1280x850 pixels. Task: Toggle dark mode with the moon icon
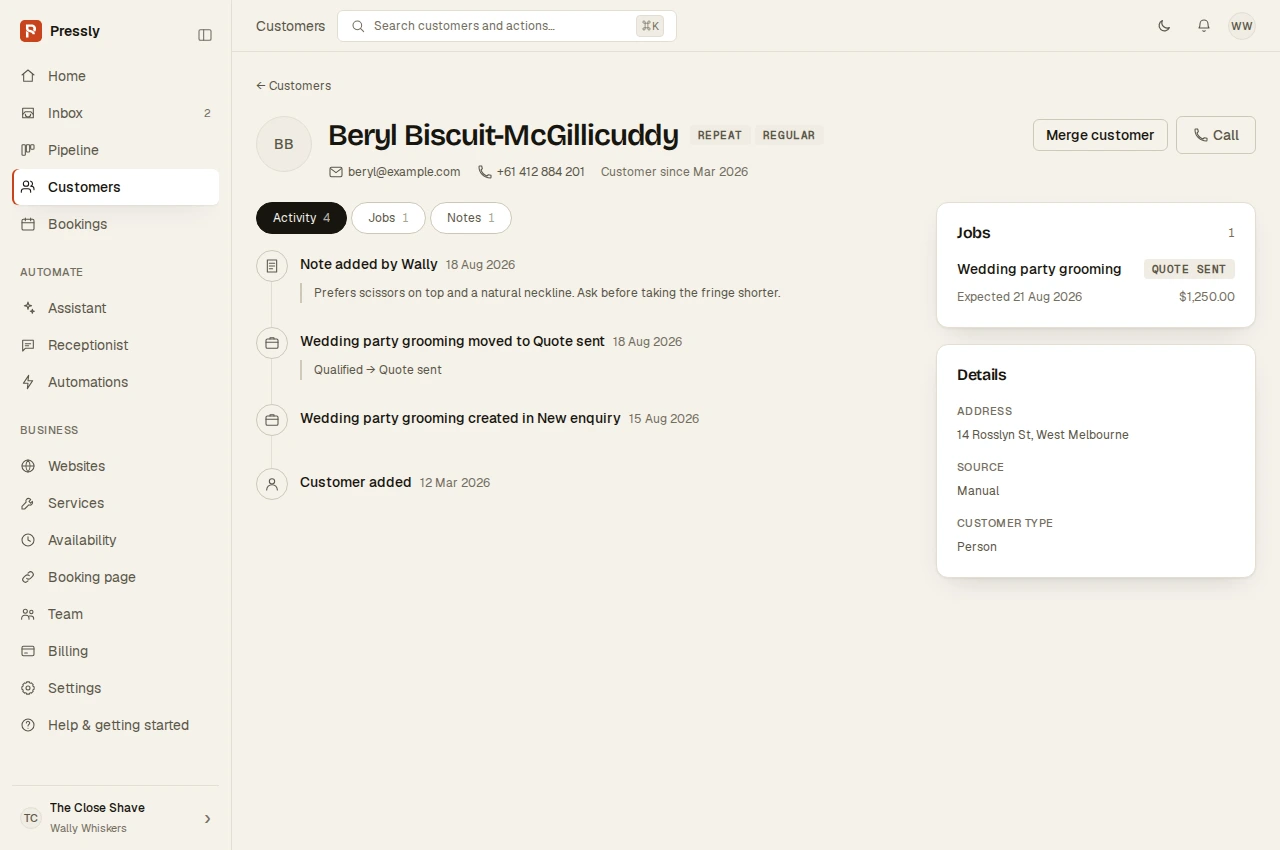1164,26
